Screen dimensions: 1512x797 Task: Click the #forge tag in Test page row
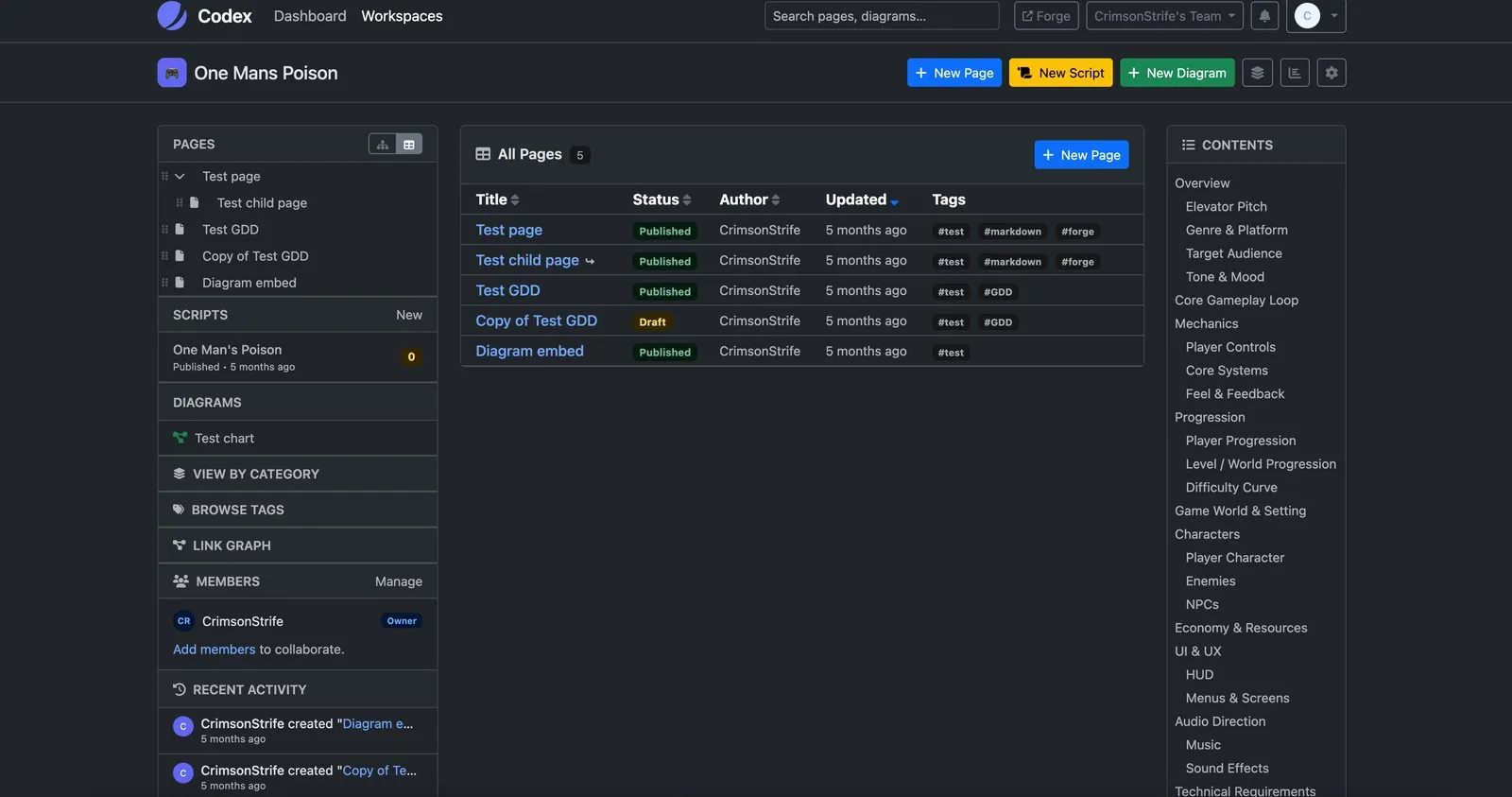tap(1077, 232)
